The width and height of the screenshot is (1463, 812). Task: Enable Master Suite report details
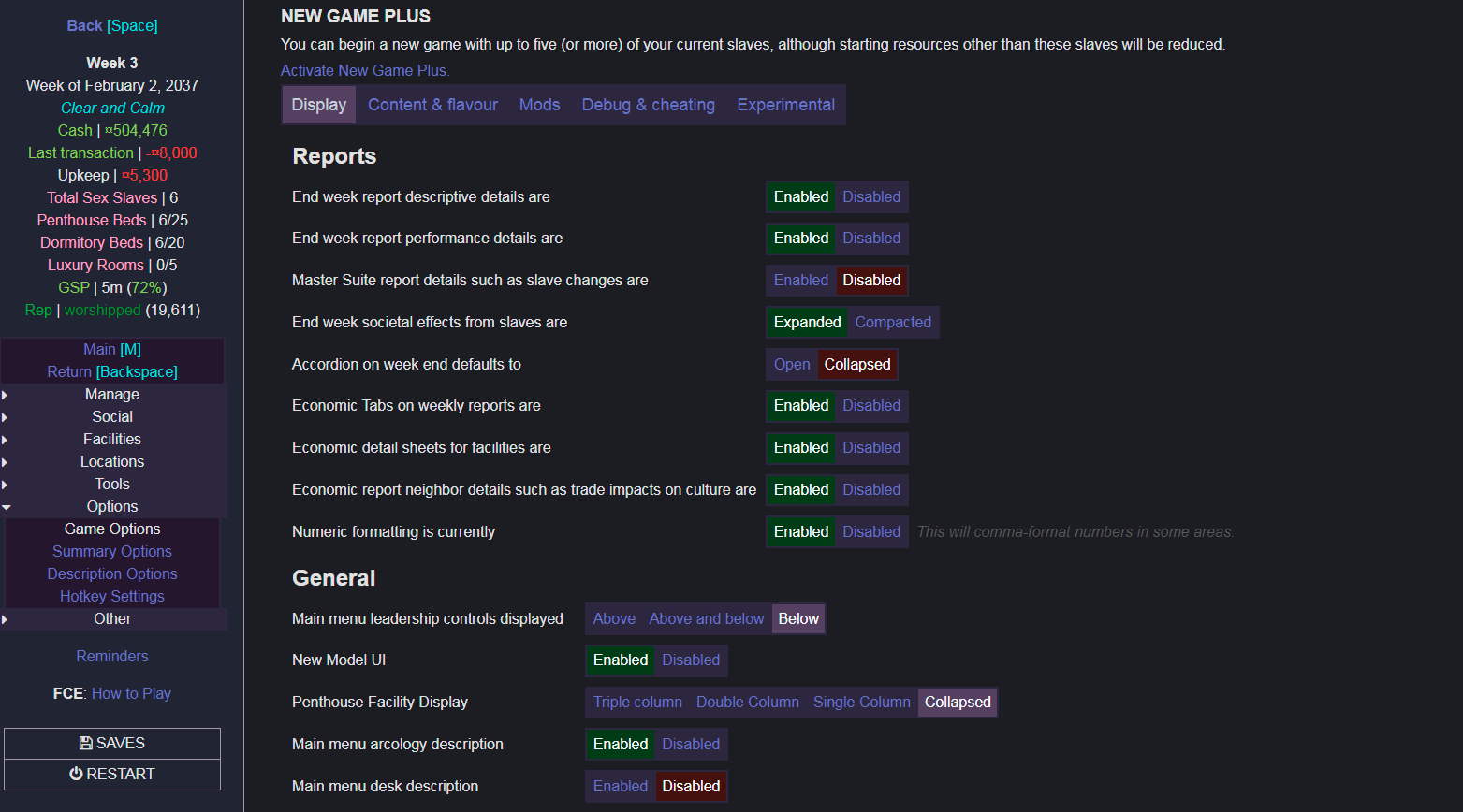click(800, 281)
